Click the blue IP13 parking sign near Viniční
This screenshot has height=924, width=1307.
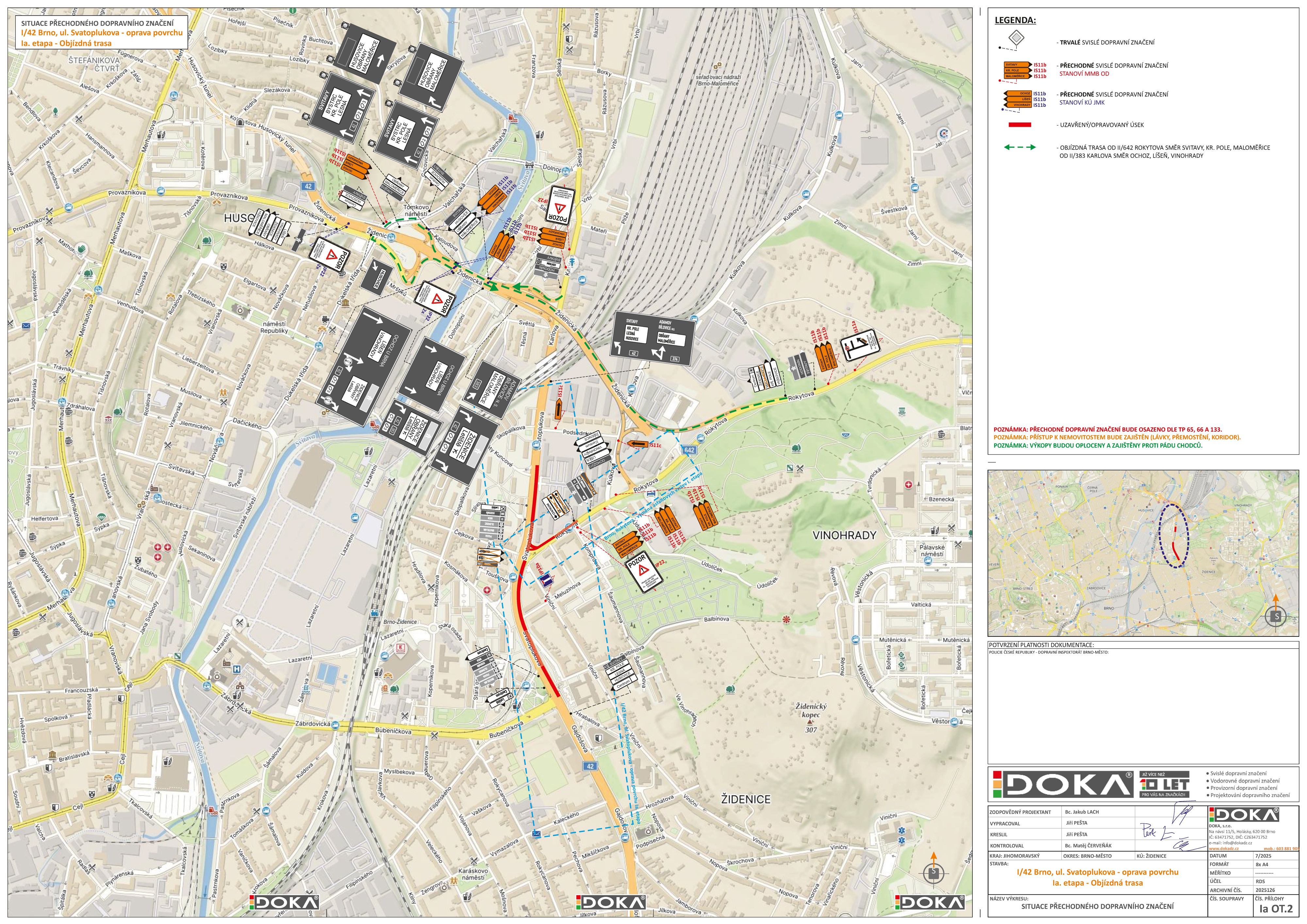546,581
